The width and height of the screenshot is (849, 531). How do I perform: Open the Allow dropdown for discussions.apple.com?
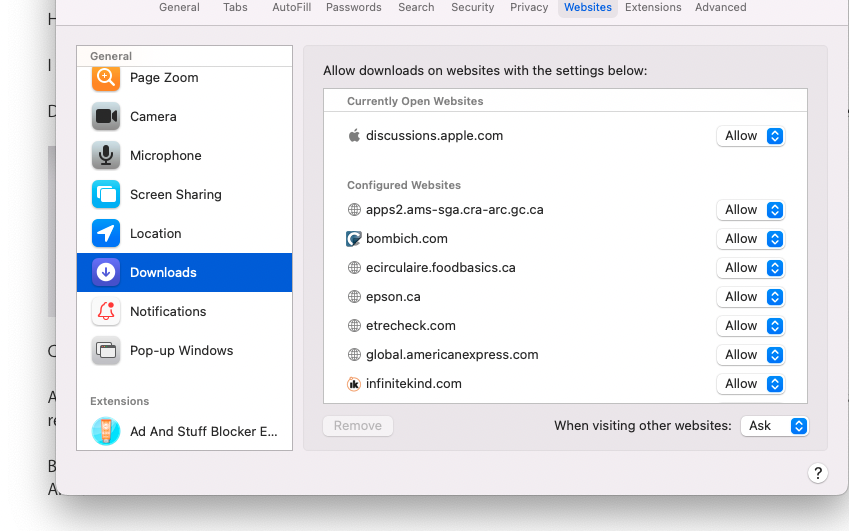click(x=750, y=136)
